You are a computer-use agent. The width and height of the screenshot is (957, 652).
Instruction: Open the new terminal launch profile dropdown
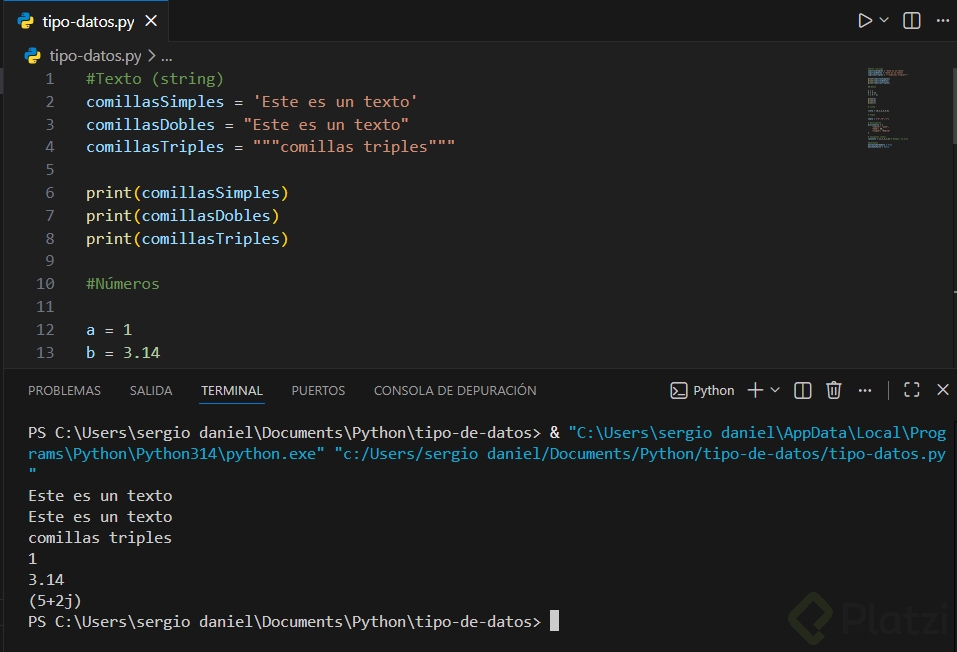click(776, 391)
